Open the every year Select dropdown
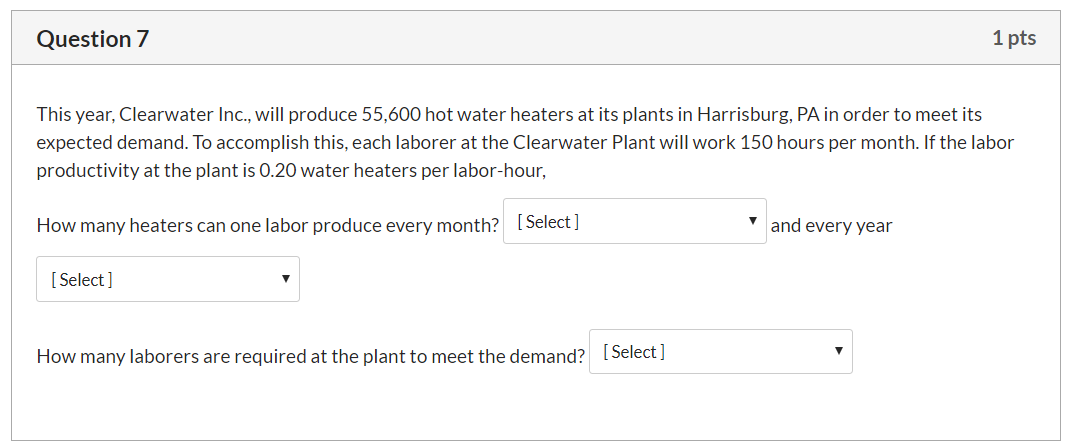The height and width of the screenshot is (447, 1069). point(168,279)
